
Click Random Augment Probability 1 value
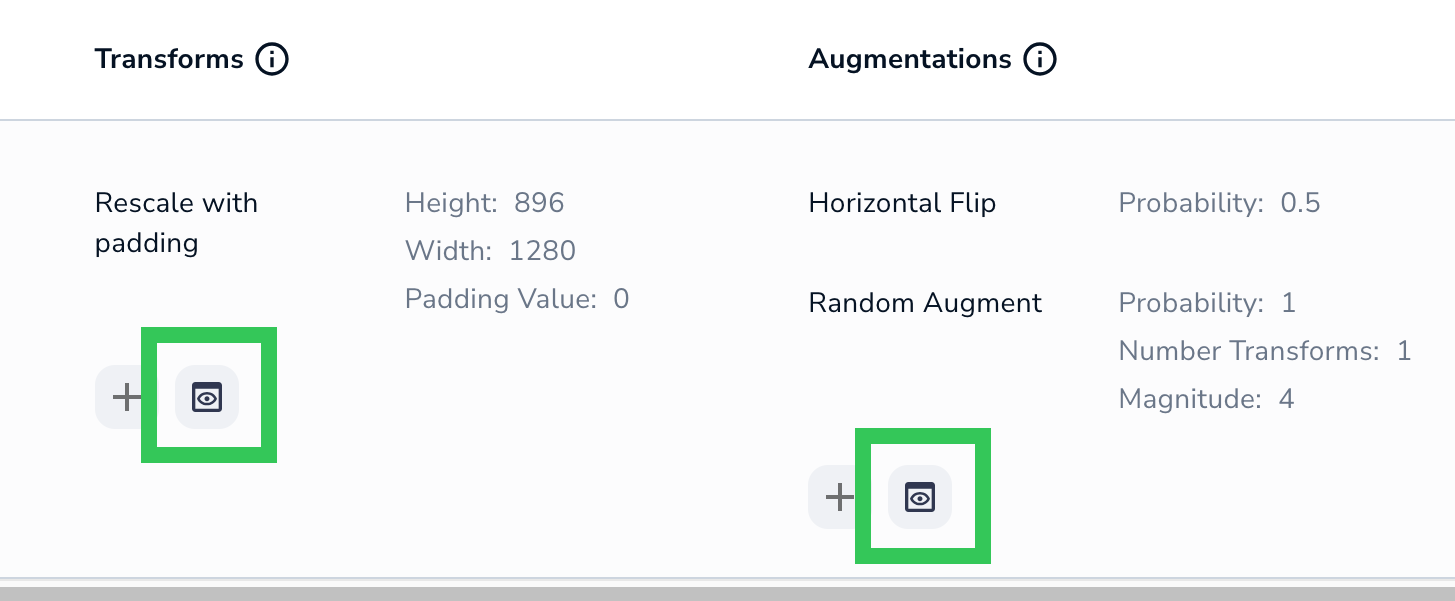[1288, 303]
